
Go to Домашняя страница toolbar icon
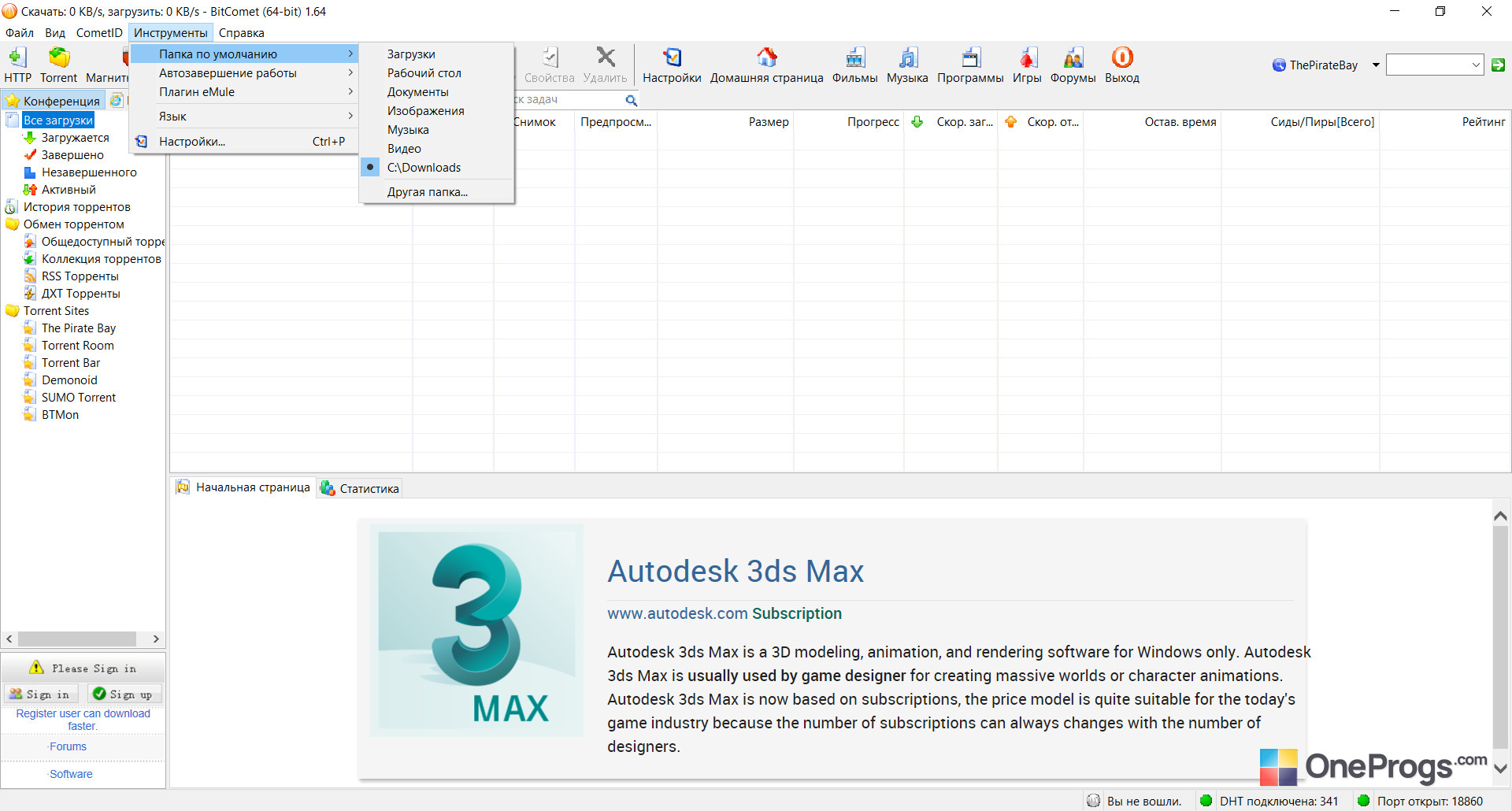click(x=767, y=57)
